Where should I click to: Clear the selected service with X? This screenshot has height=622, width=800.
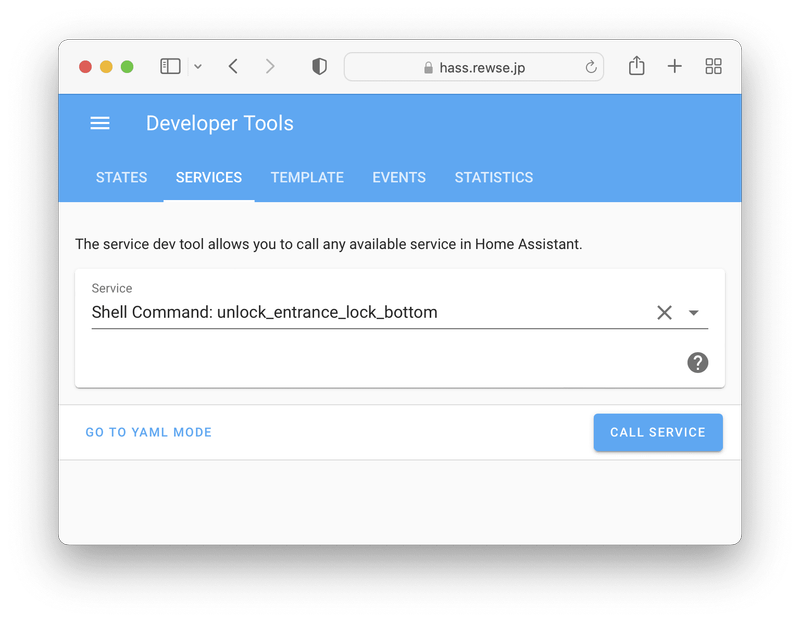coord(664,313)
